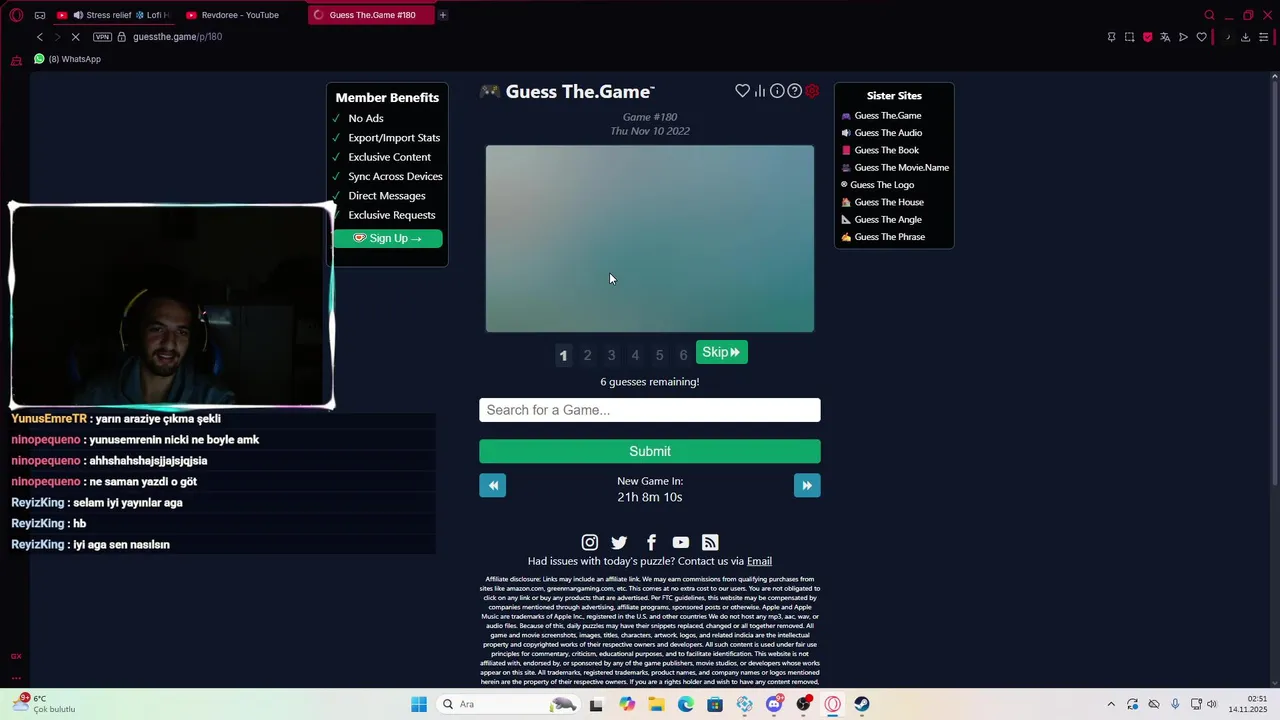Open the player arrow icon in toolbar
Viewport: 1280px width, 720px height.
click(1183, 37)
